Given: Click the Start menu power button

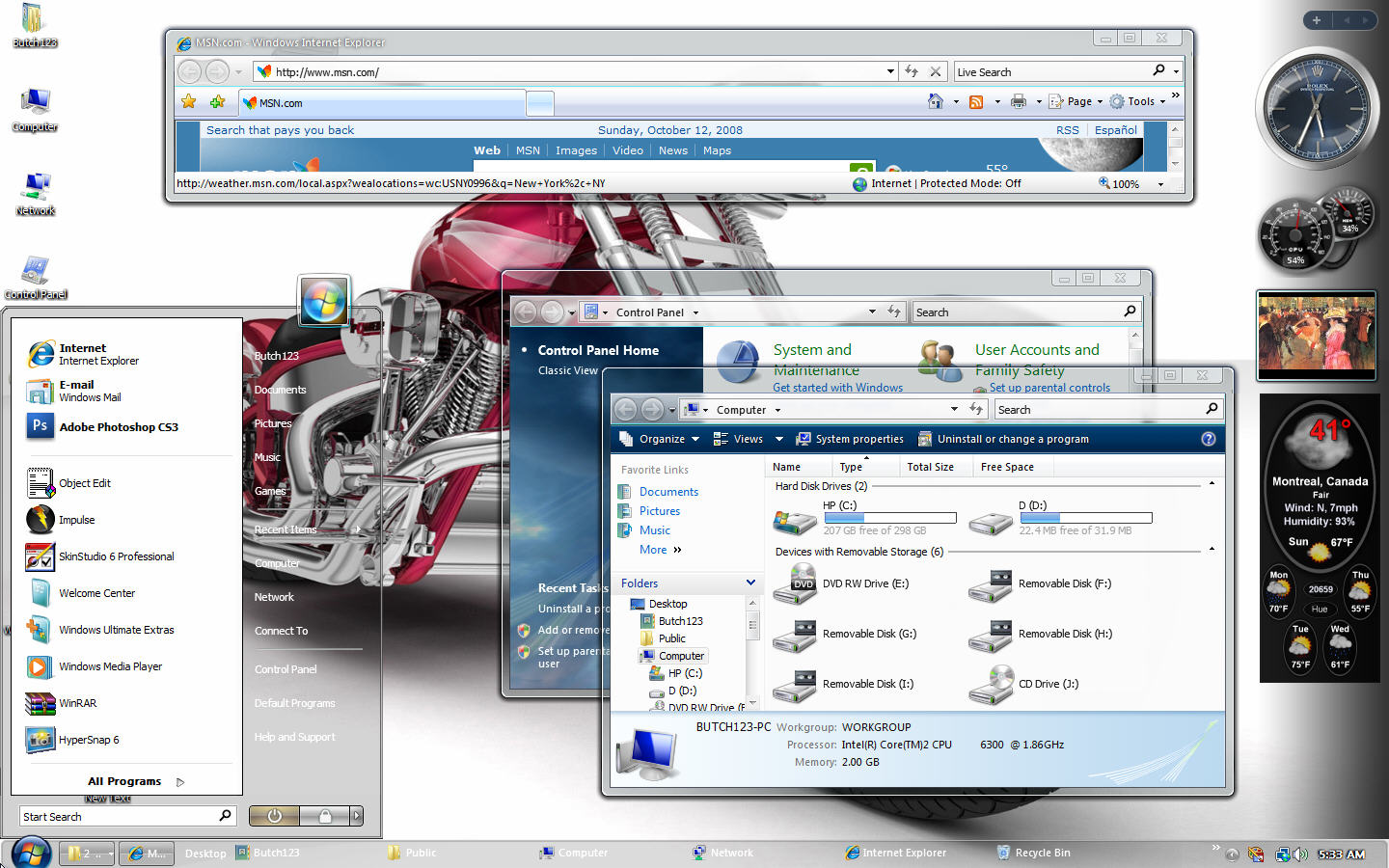Looking at the screenshot, I should [x=274, y=816].
